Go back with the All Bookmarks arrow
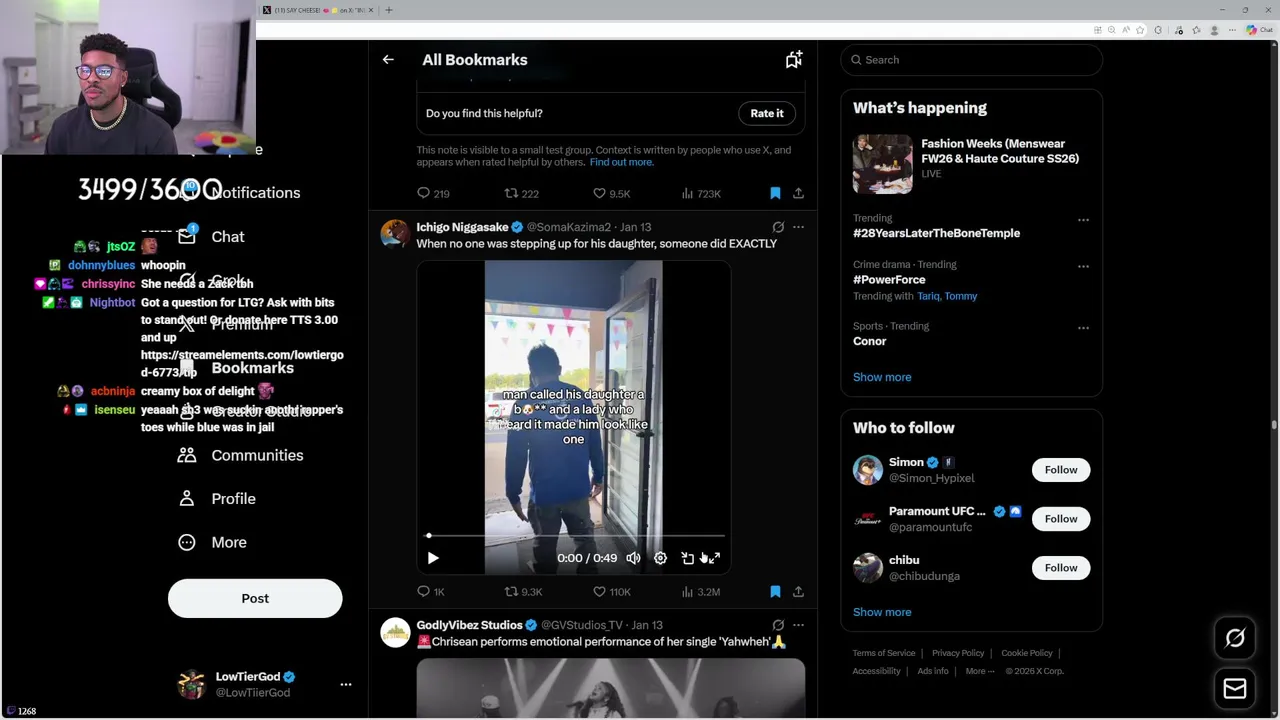Screen dimensions: 1280x720 (388, 60)
